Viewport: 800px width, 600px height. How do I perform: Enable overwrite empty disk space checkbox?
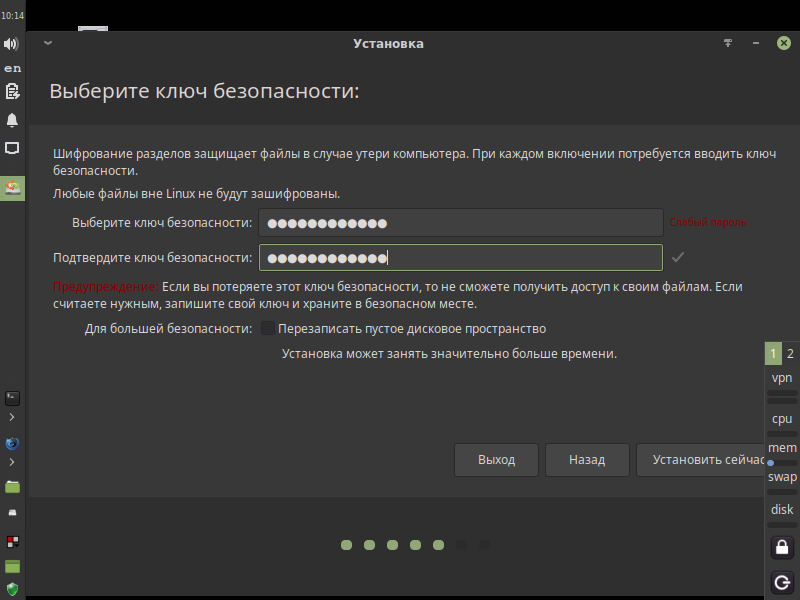click(x=268, y=328)
